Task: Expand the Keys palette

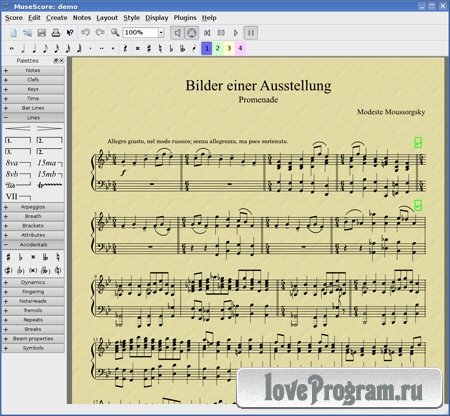Action: click(33, 89)
